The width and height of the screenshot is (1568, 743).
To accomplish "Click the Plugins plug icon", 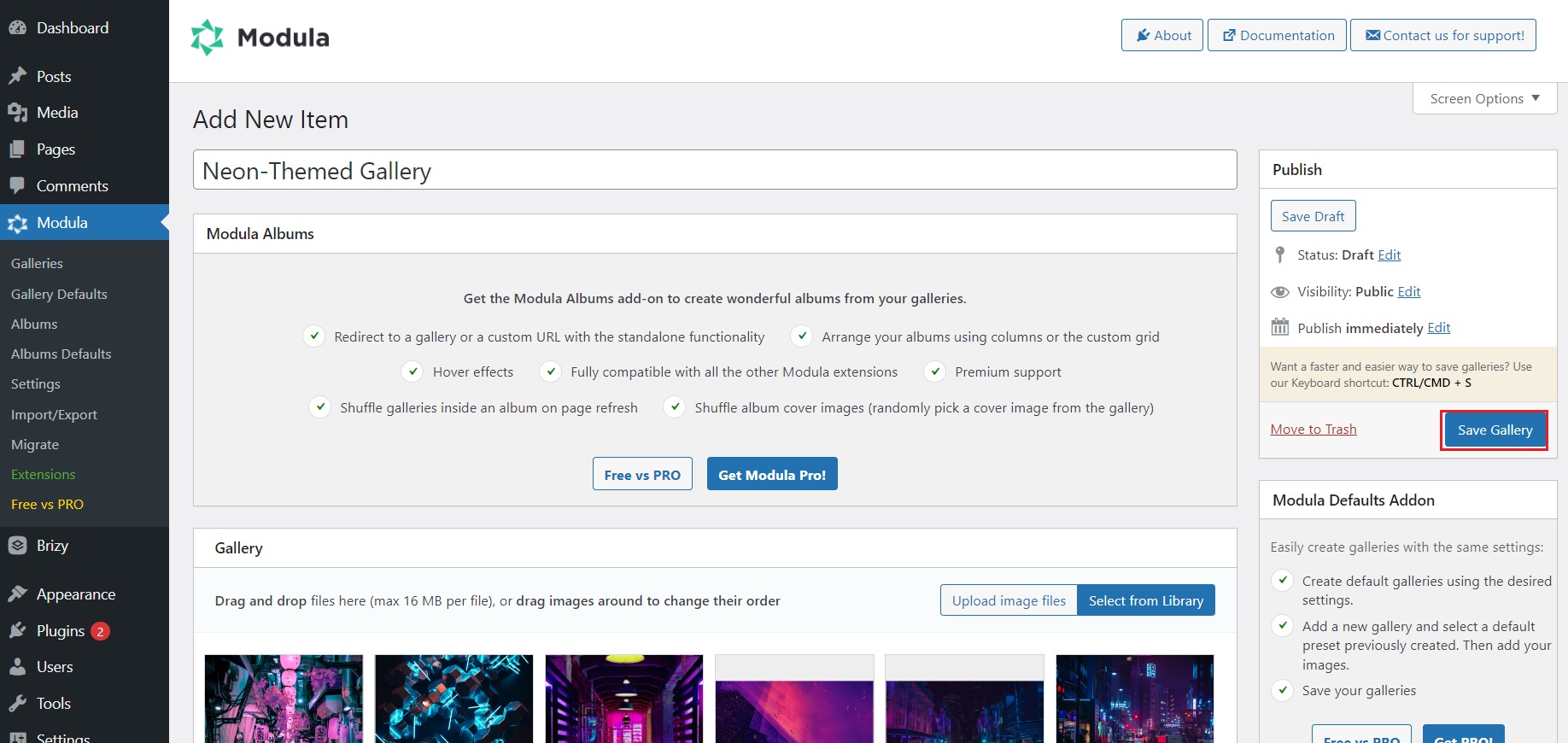I will click(x=17, y=631).
